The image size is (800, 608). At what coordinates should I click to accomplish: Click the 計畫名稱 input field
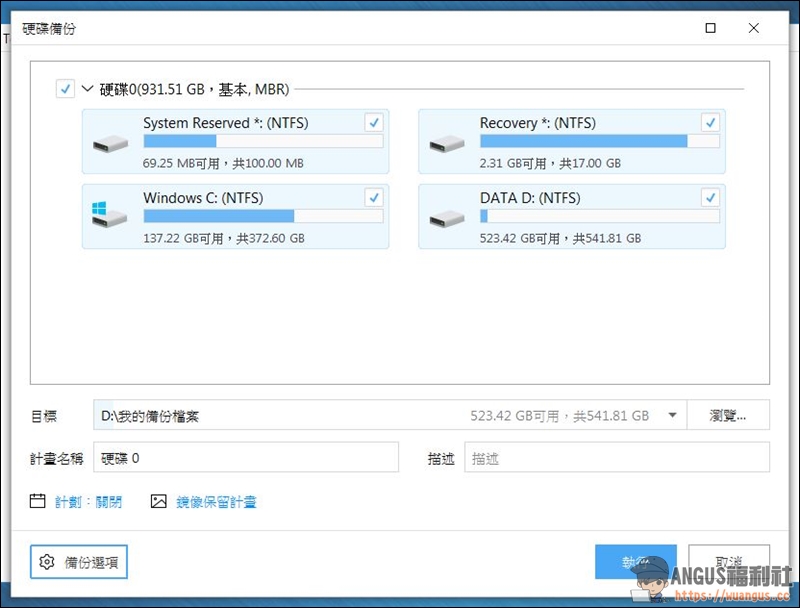(246, 458)
